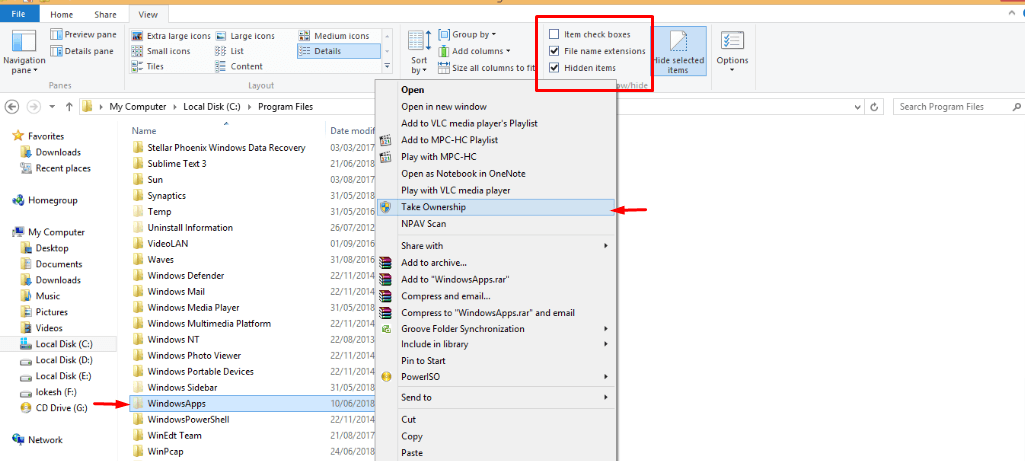This screenshot has width=1025, height=461.
Task: Click the Date modified column header
Action: 351,130
